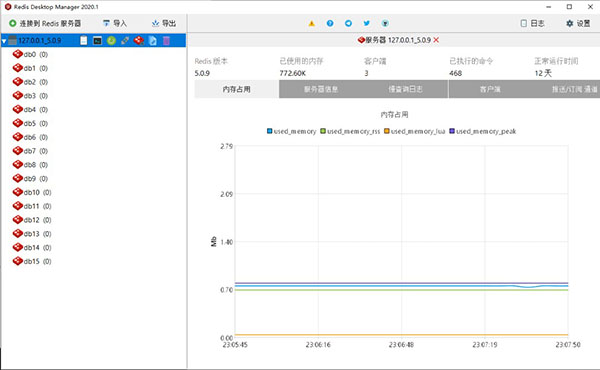Switch to the 客户端 tab

[490, 89]
